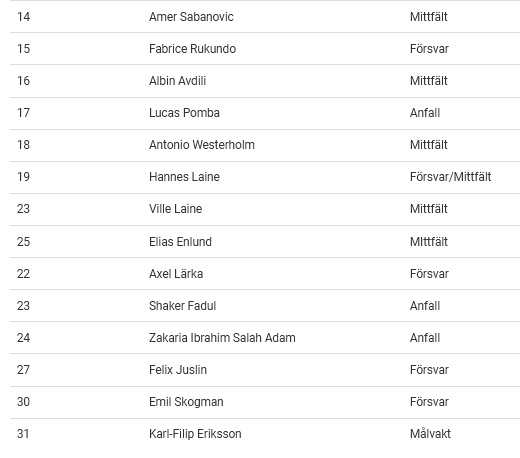The image size is (520, 458).
Task: Click Felix Juslin player name
Action: pyautogui.click(x=178, y=370)
